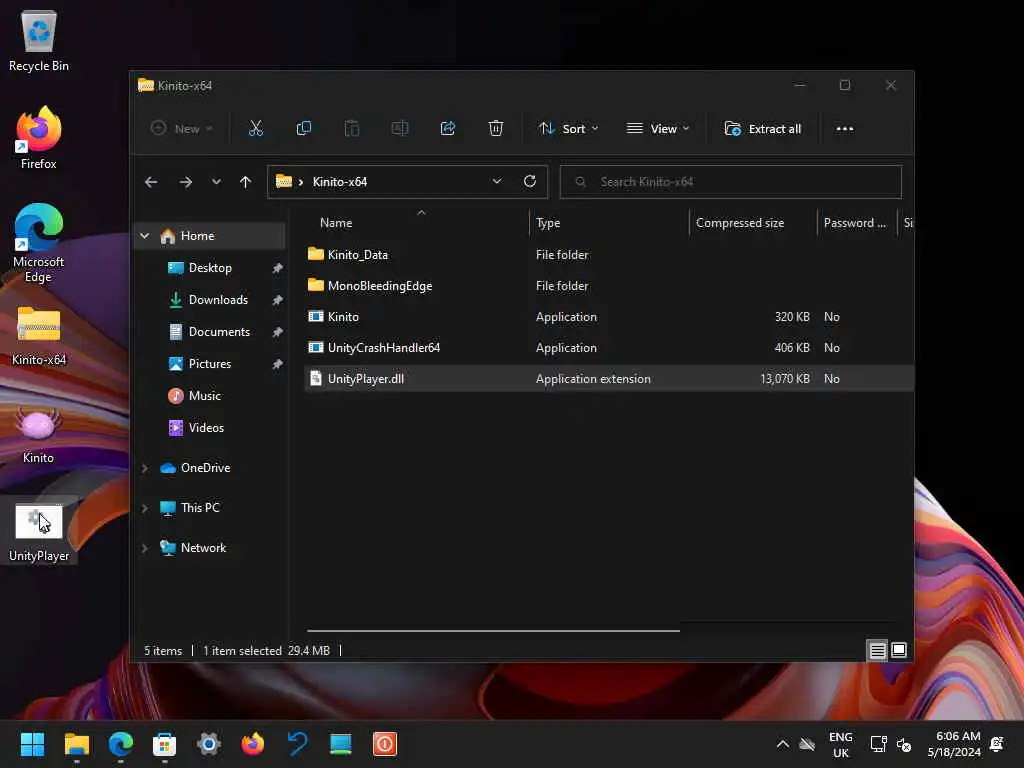This screenshot has height=768, width=1024.
Task: Show hidden system tray icons
Action: [782, 744]
